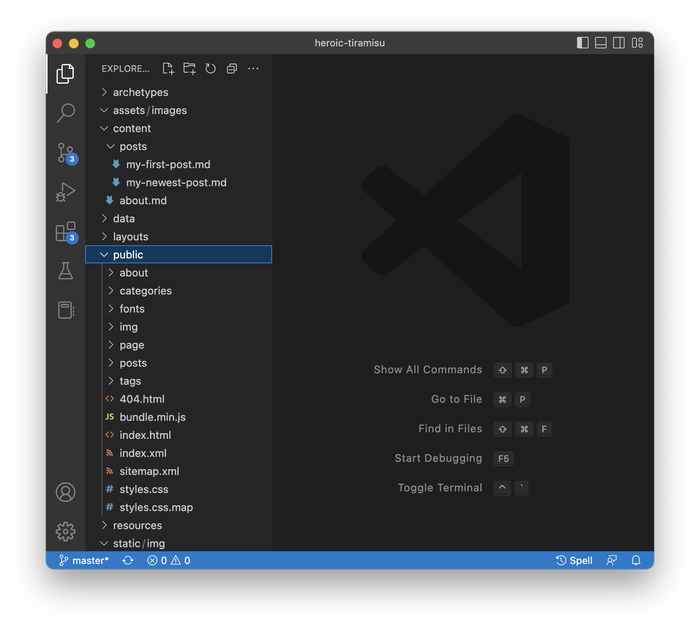This screenshot has width=700, height=630.
Task: Open about.md file
Action: tap(179, 200)
